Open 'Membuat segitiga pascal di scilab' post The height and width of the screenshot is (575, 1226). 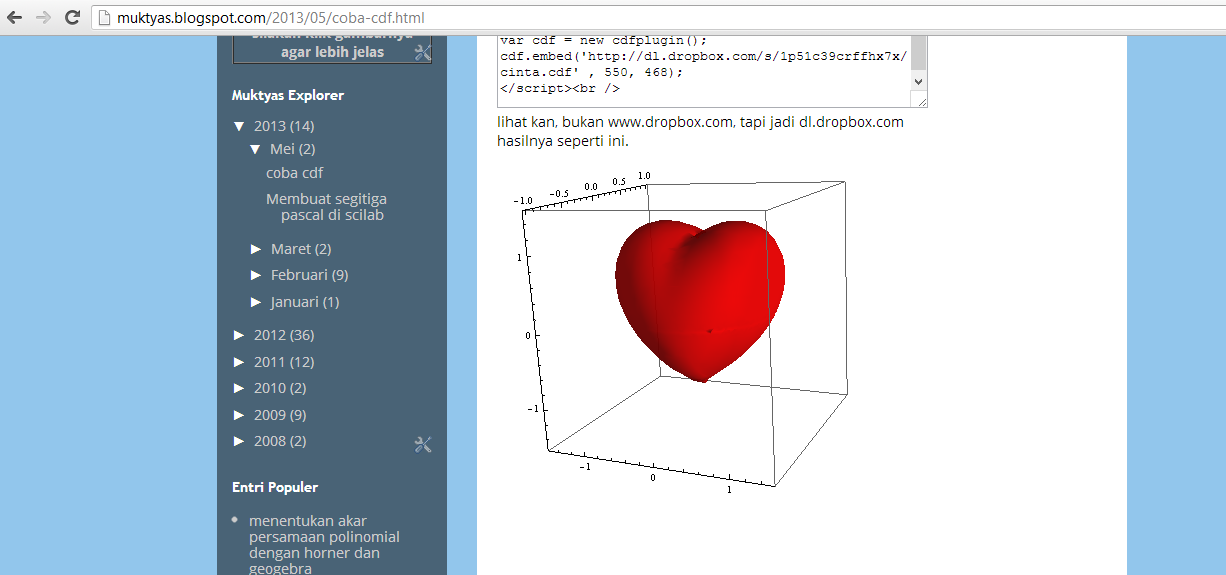point(326,207)
